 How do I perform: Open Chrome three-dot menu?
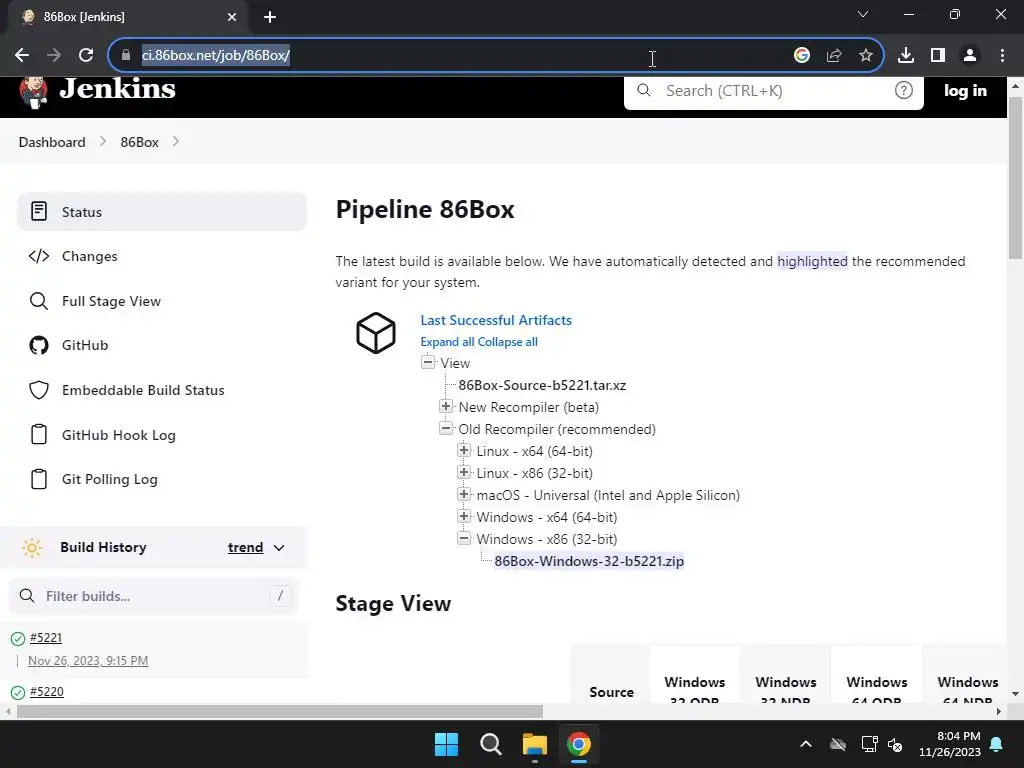point(1002,55)
